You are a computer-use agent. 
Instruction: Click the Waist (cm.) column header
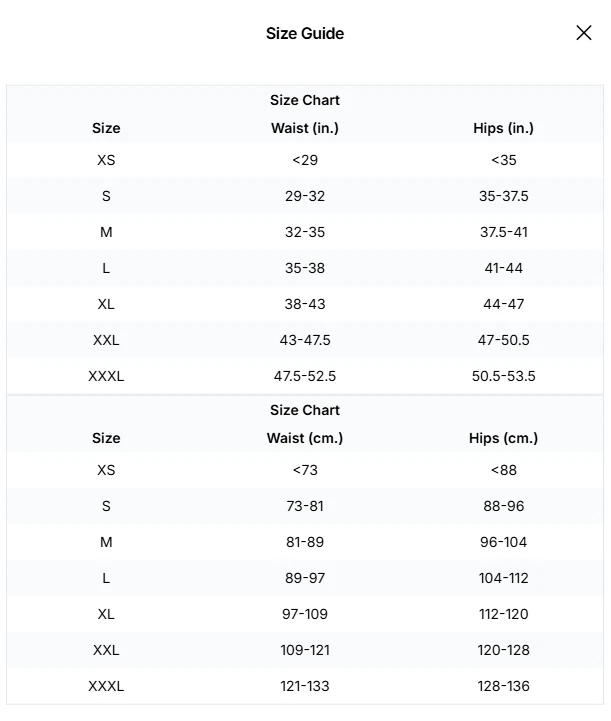pyautogui.click(x=305, y=438)
